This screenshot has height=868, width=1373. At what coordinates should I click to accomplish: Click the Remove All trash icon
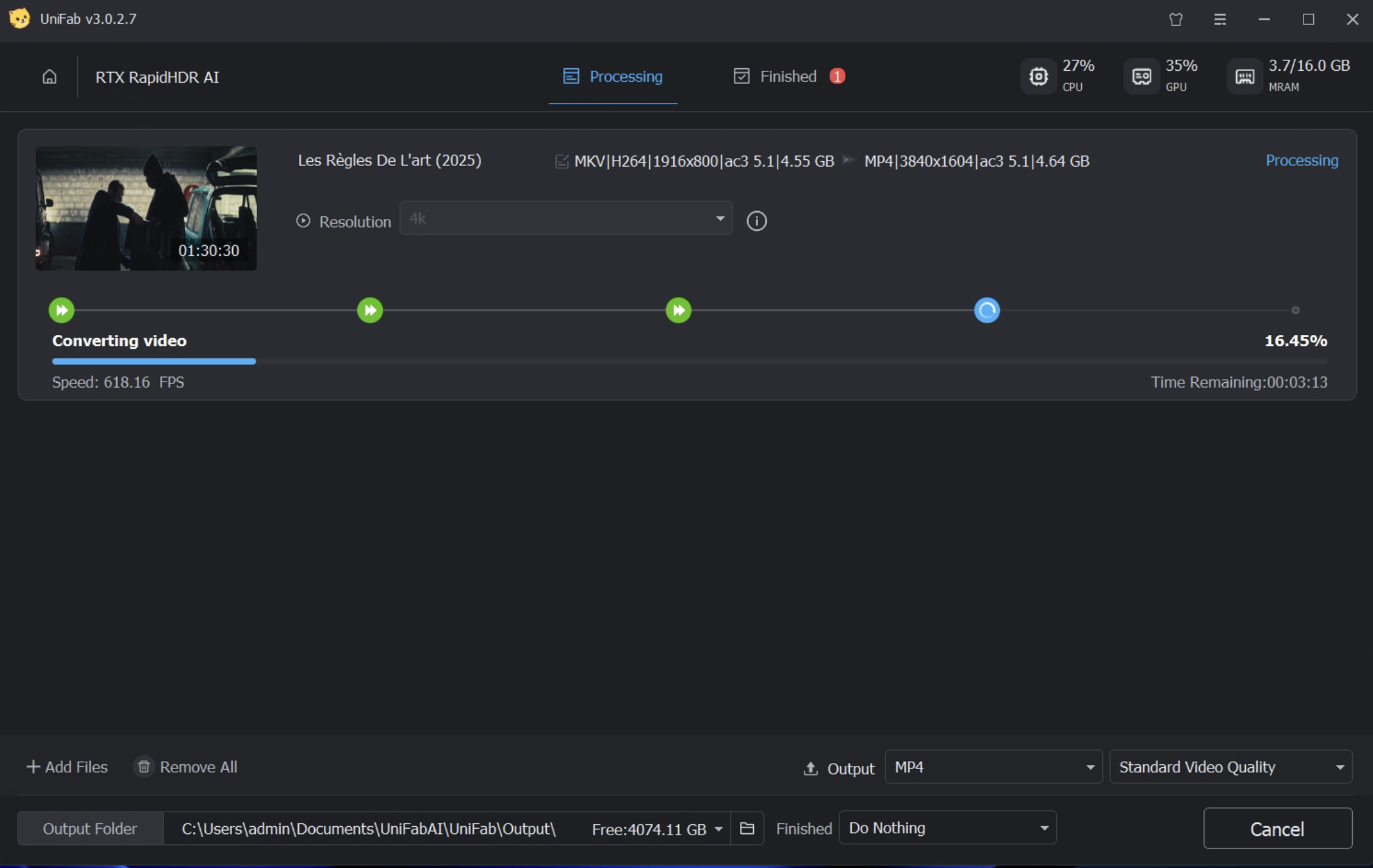[x=144, y=766]
